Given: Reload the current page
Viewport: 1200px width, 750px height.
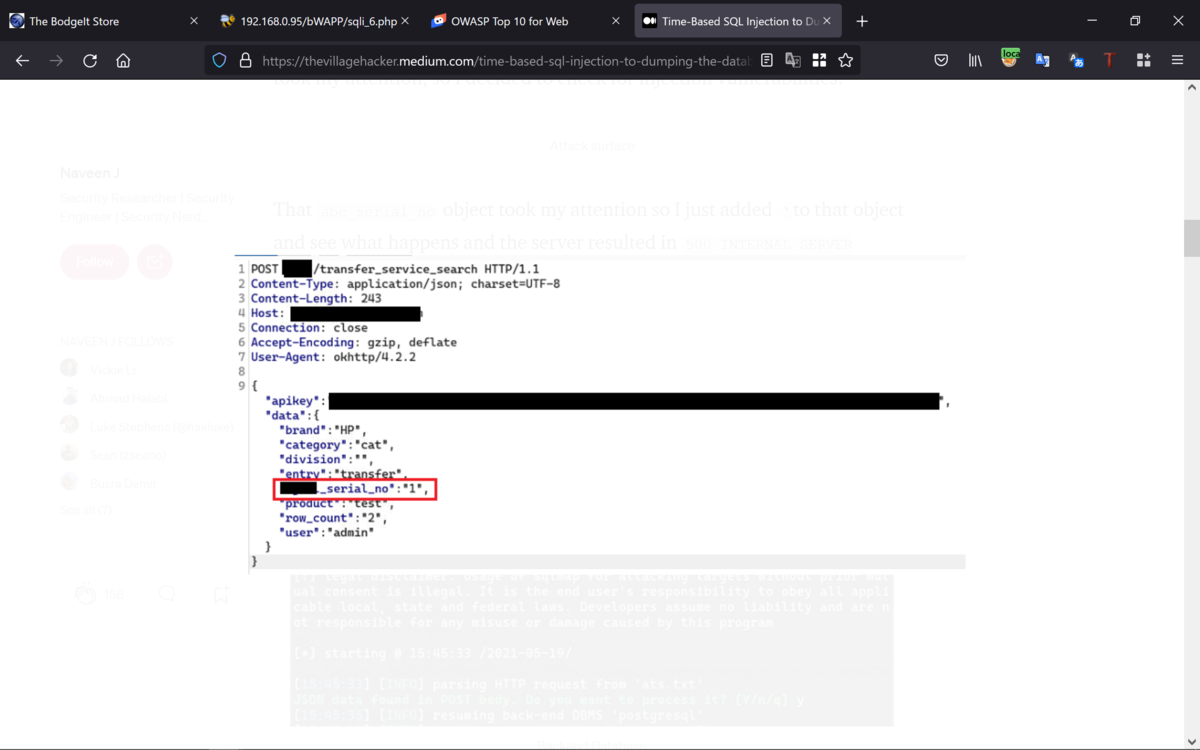Looking at the screenshot, I should 90,61.
